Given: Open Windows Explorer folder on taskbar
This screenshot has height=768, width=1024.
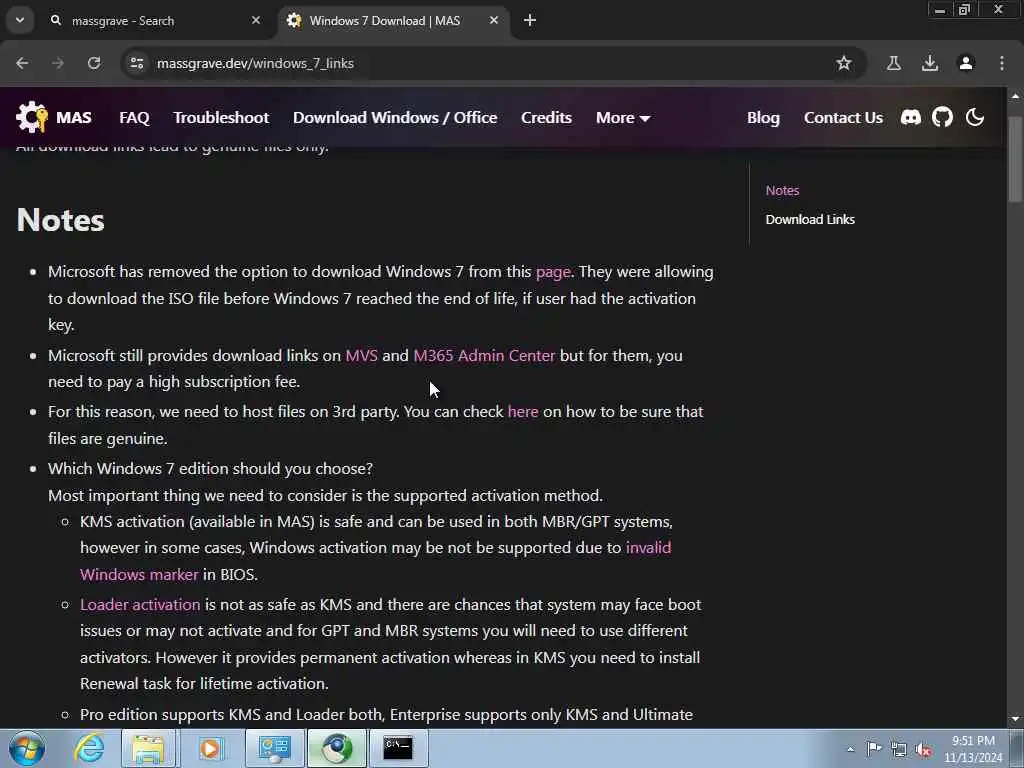Looking at the screenshot, I should point(148,748).
